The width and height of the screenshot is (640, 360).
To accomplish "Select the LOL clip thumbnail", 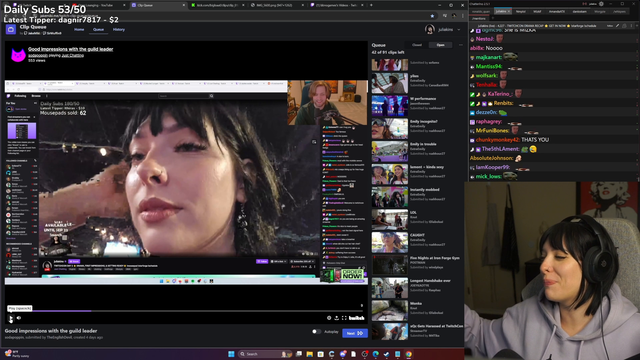I will click(x=390, y=220).
